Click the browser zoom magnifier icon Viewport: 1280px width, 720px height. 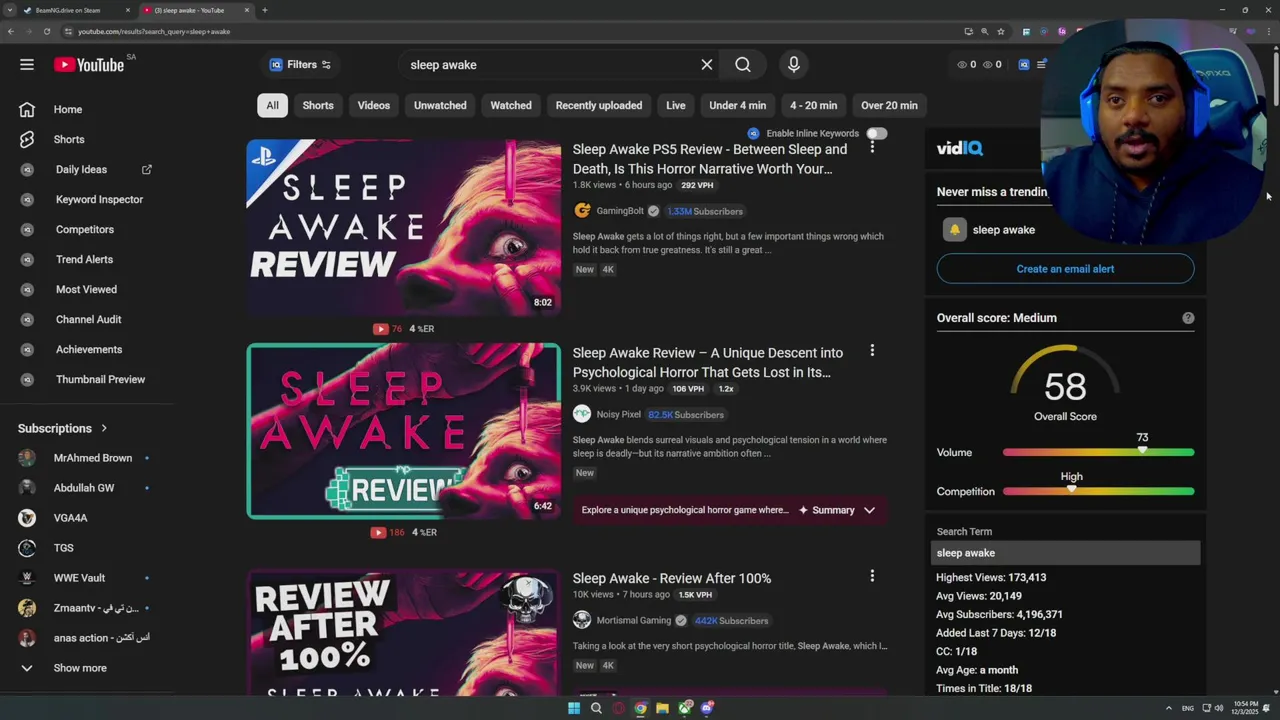point(984,32)
